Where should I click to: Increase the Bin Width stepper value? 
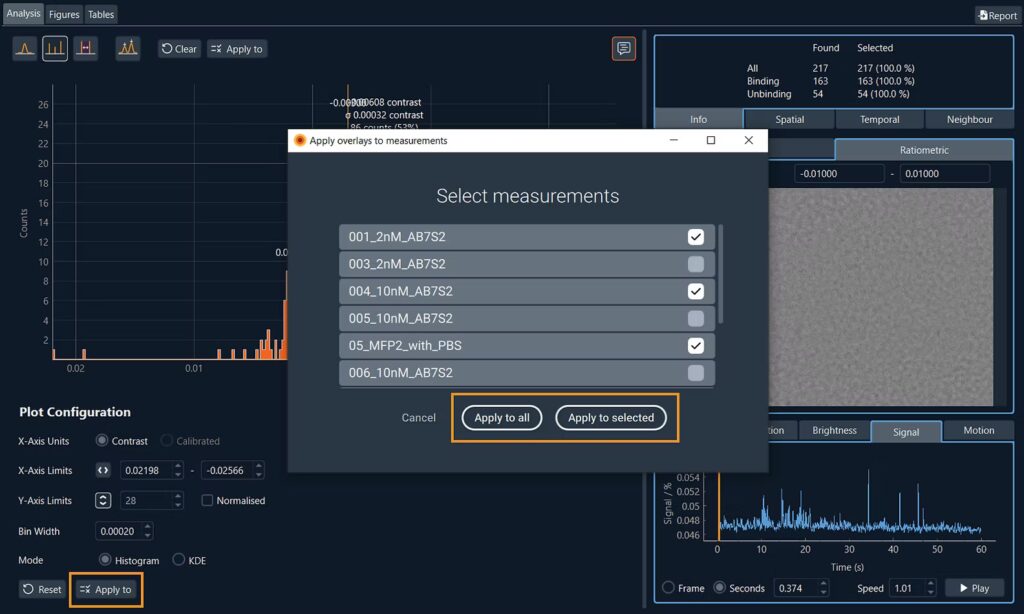click(148, 527)
